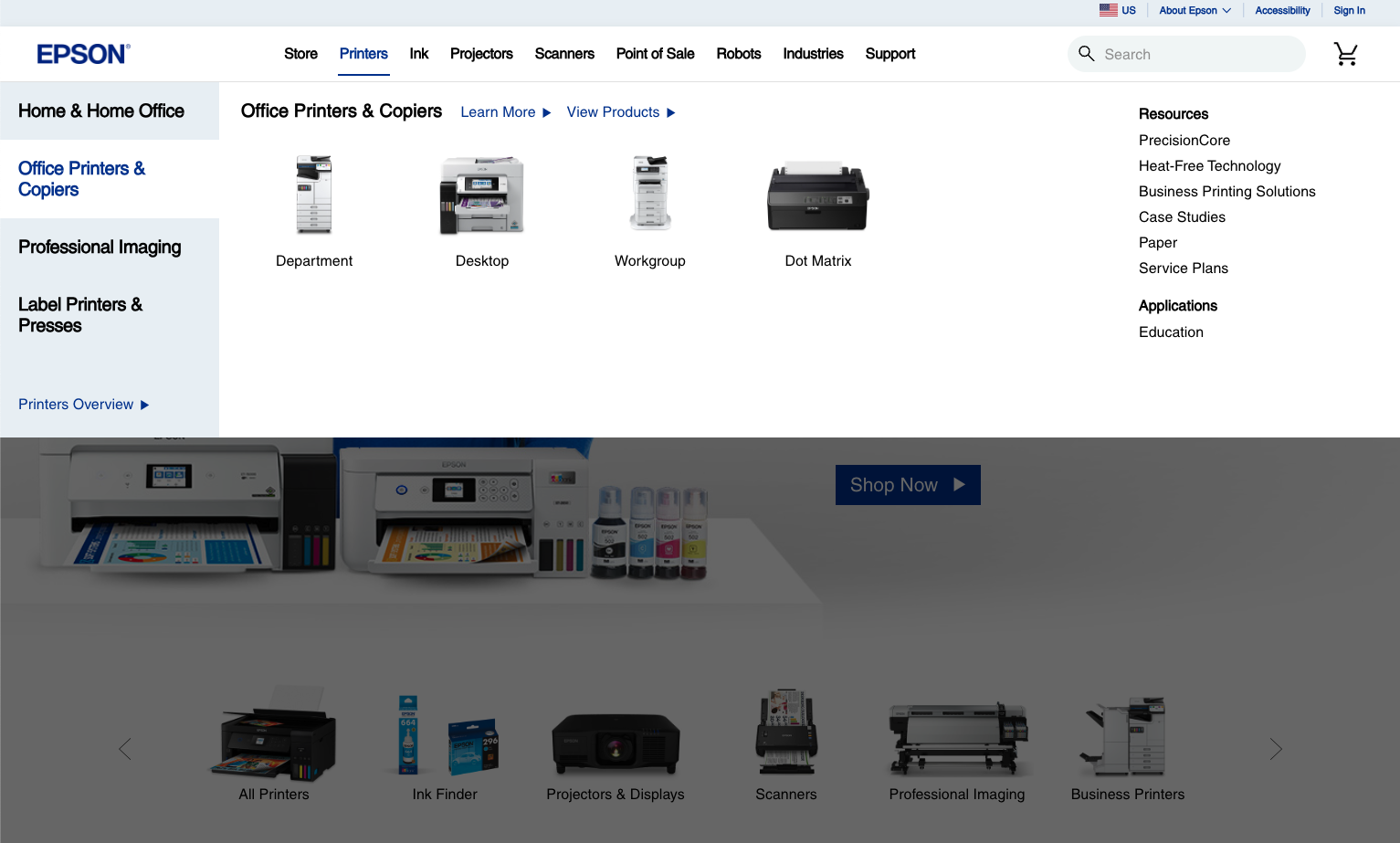Viewport: 1400px width, 843px height.
Task: Click the US flag icon
Action: click(1108, 10)
